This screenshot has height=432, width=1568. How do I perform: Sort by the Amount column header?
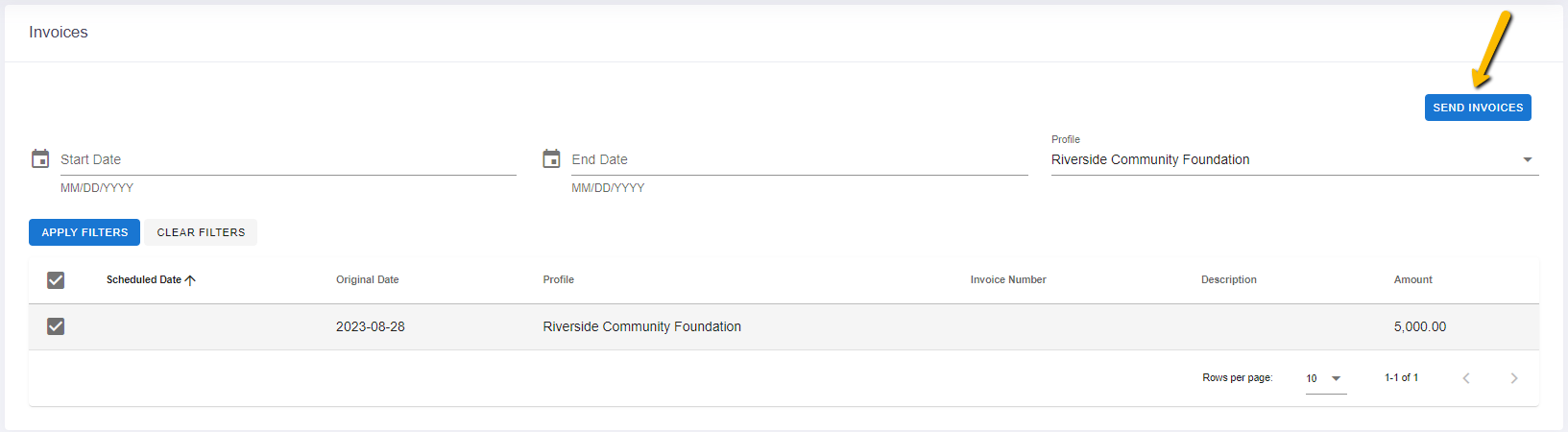click(1412, 279)
